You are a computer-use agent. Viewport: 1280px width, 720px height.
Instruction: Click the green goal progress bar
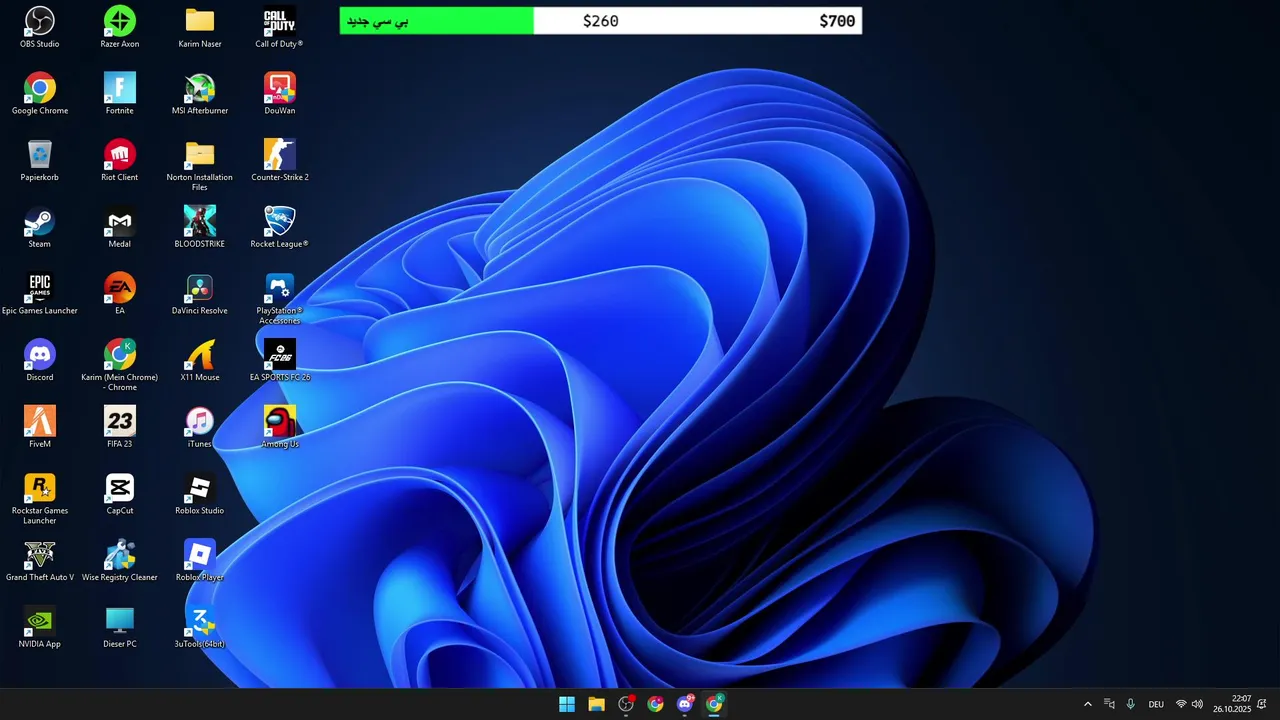[x=437, y=21]
